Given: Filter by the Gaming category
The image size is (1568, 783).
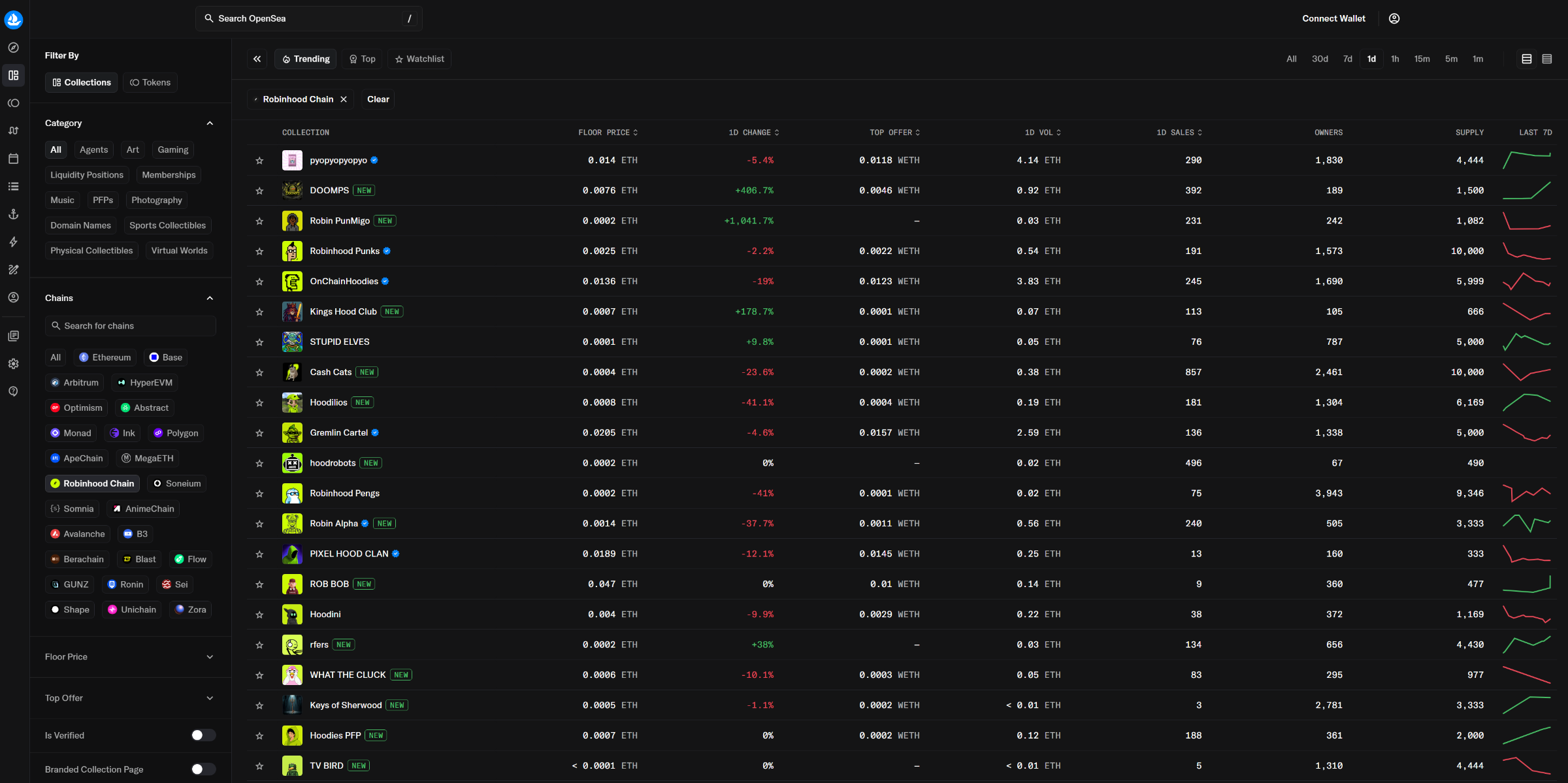Looking at the screenshot, I should pyautogui.click(x=173, y=150).
